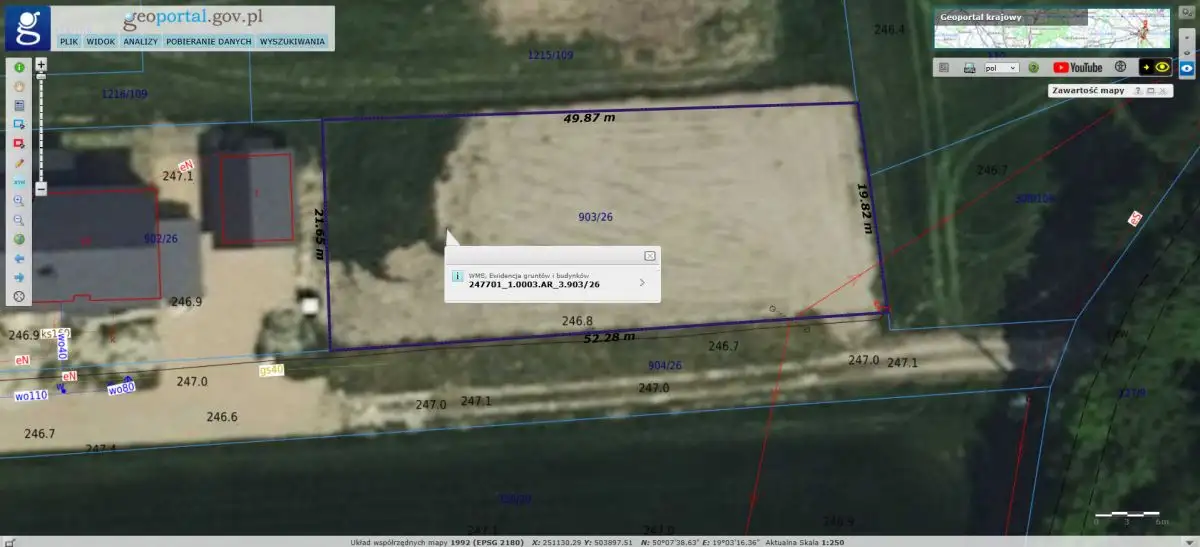This screenshot has width=1200, height=547.
Task: Click the magnifier zoom-in tool
Action: point(19,201)
